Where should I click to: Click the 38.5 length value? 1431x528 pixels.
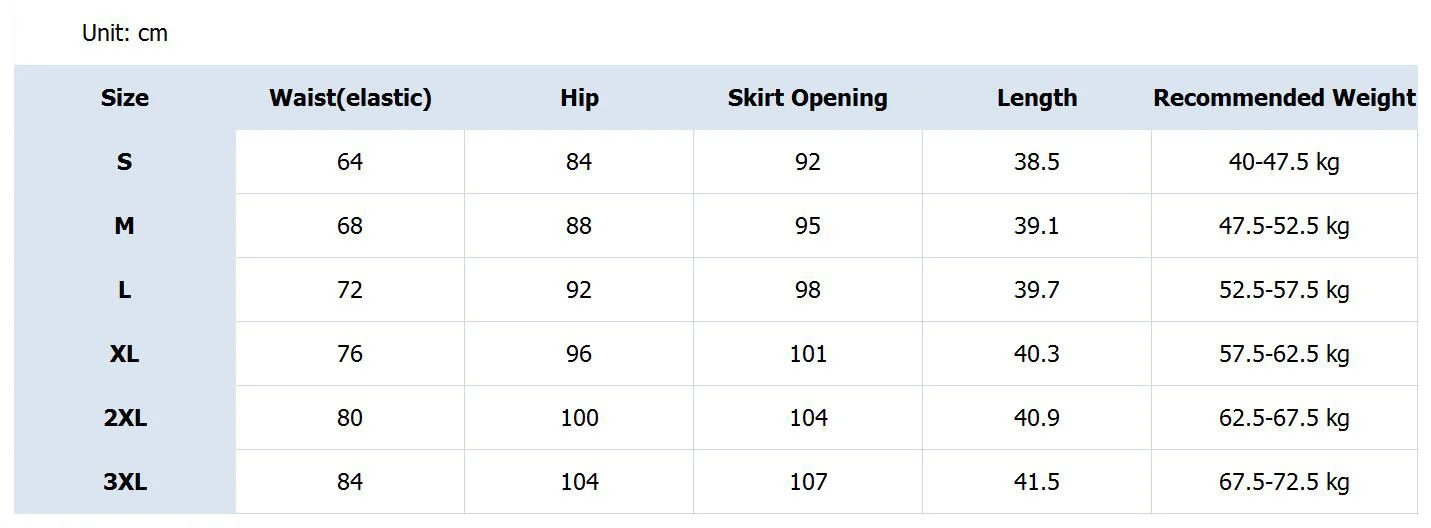click(x=1037, y=162)
